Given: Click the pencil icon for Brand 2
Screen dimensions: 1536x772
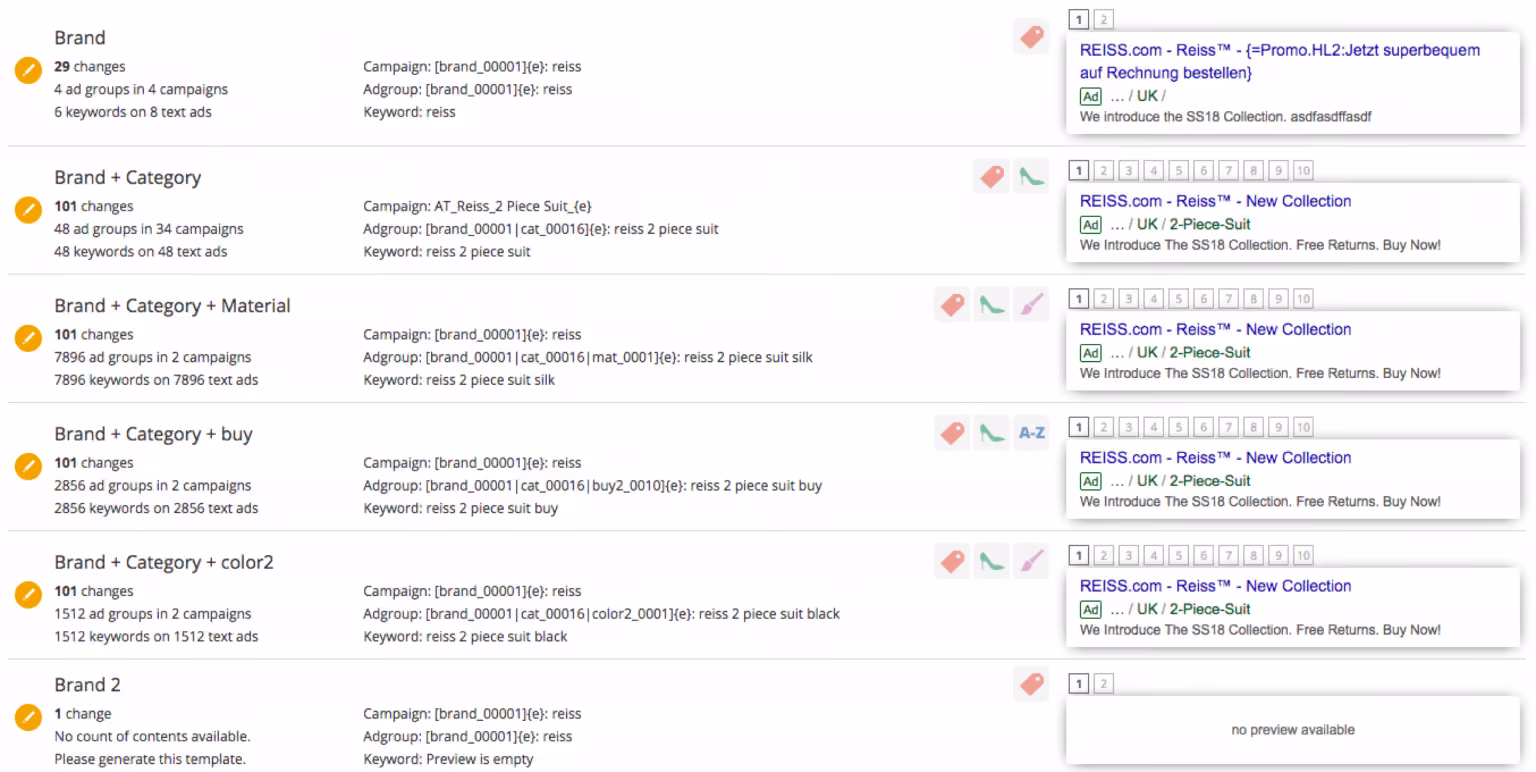Looking at the screenshot, I should [28, 718].
